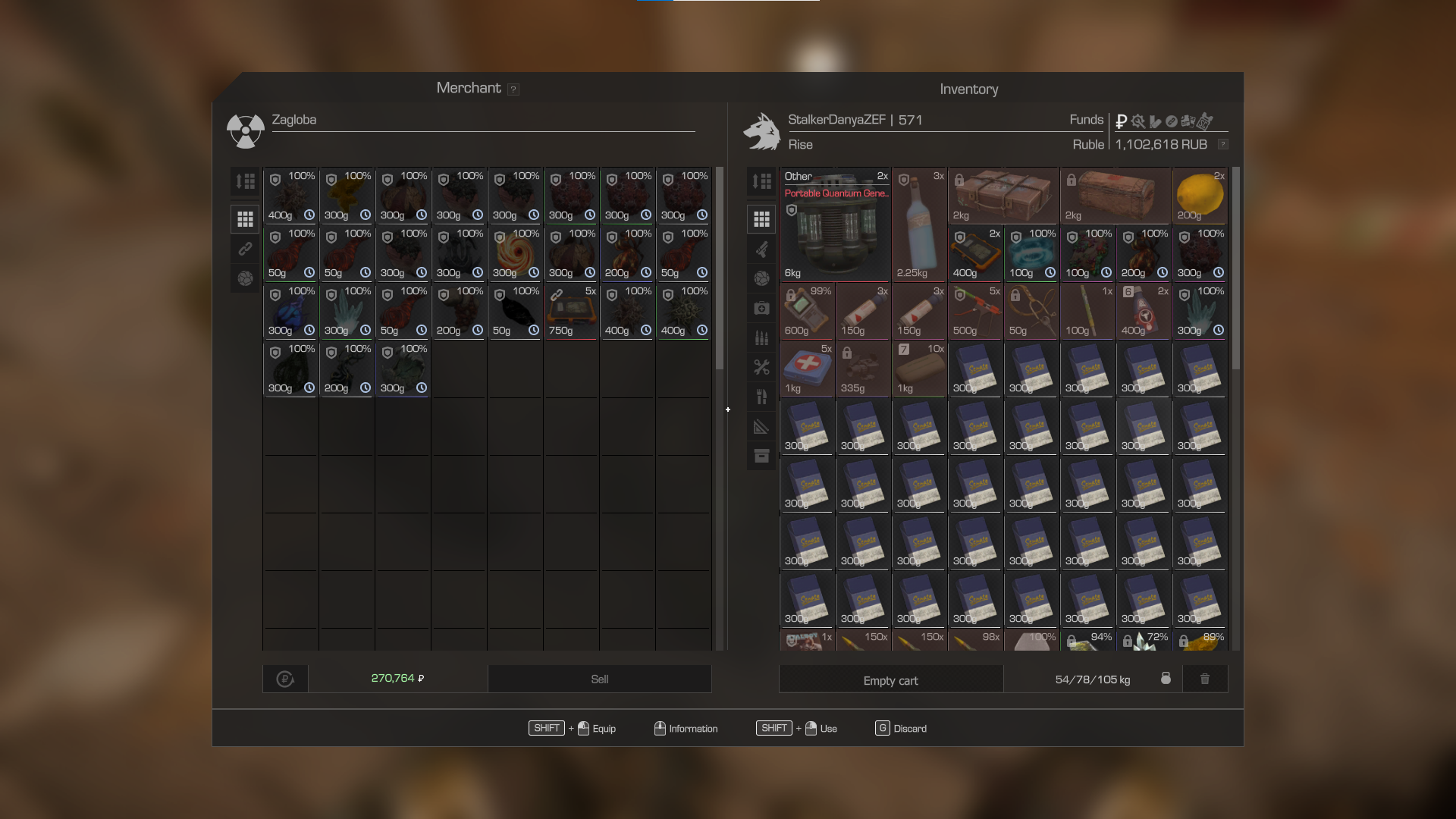Select the pale crystal artifact in cart
This screenshot has width=1456, height=819.
tap(347, 311)
